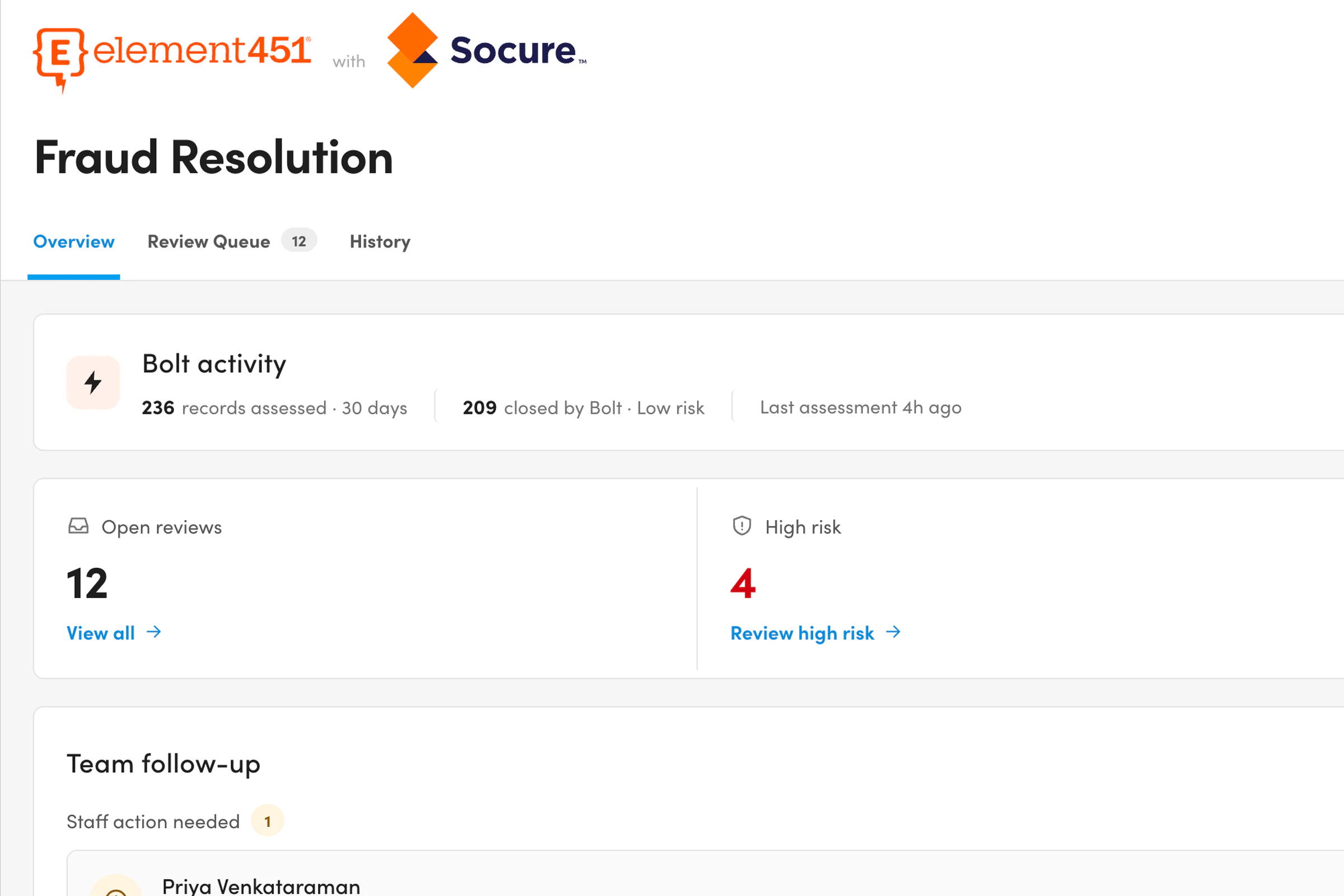
Task: Open the Review Queue tab
Action: pos(208,242)
